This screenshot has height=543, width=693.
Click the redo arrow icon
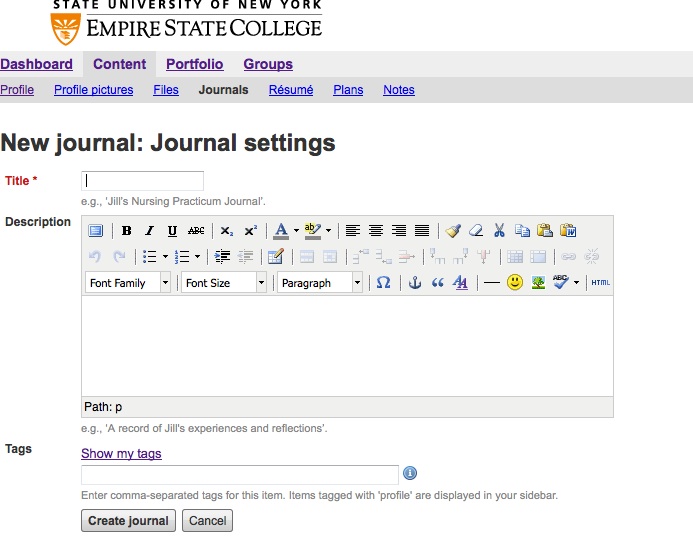(x=119, y=256)
